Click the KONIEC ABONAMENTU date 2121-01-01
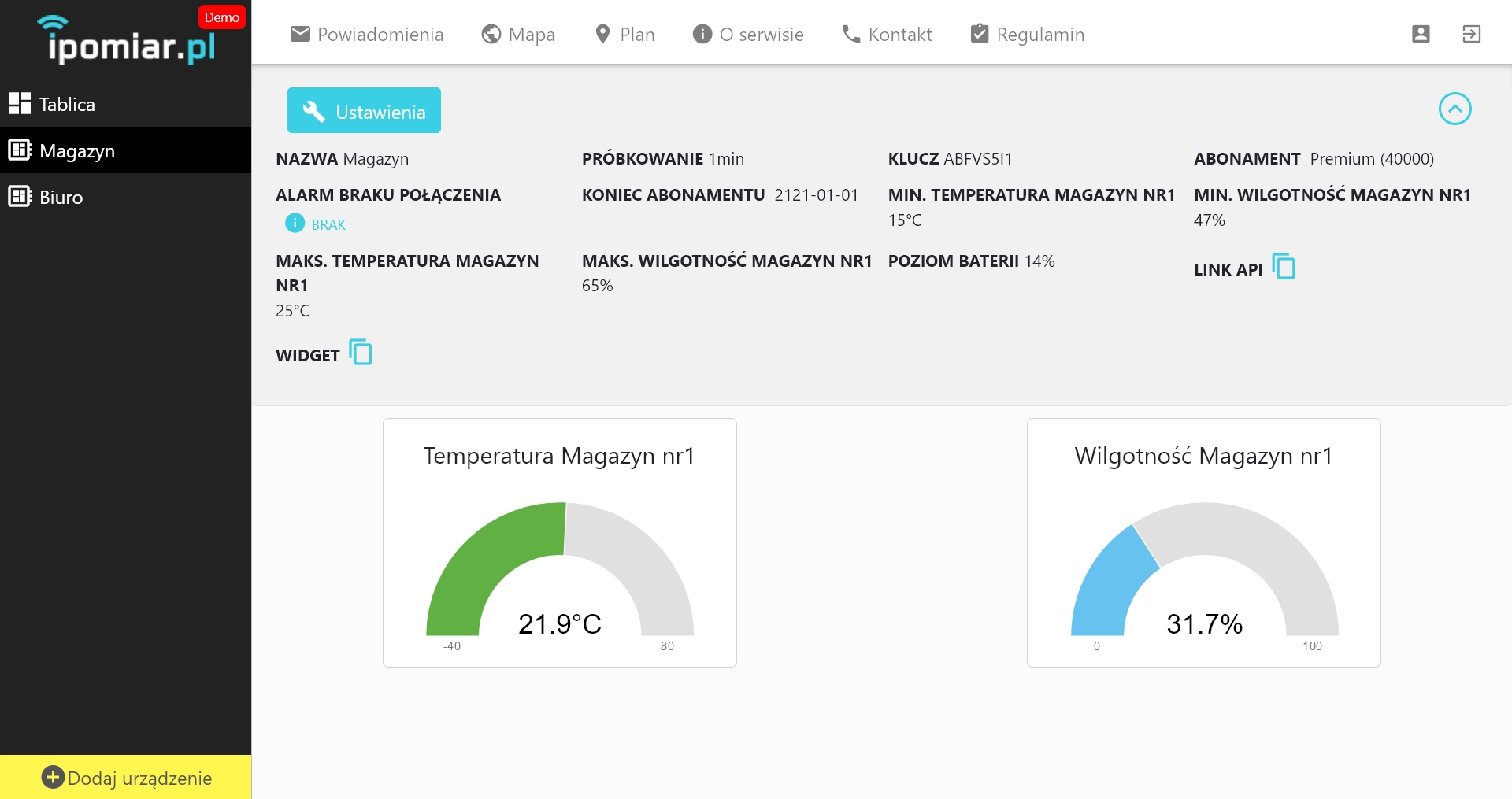 (817, 195)
